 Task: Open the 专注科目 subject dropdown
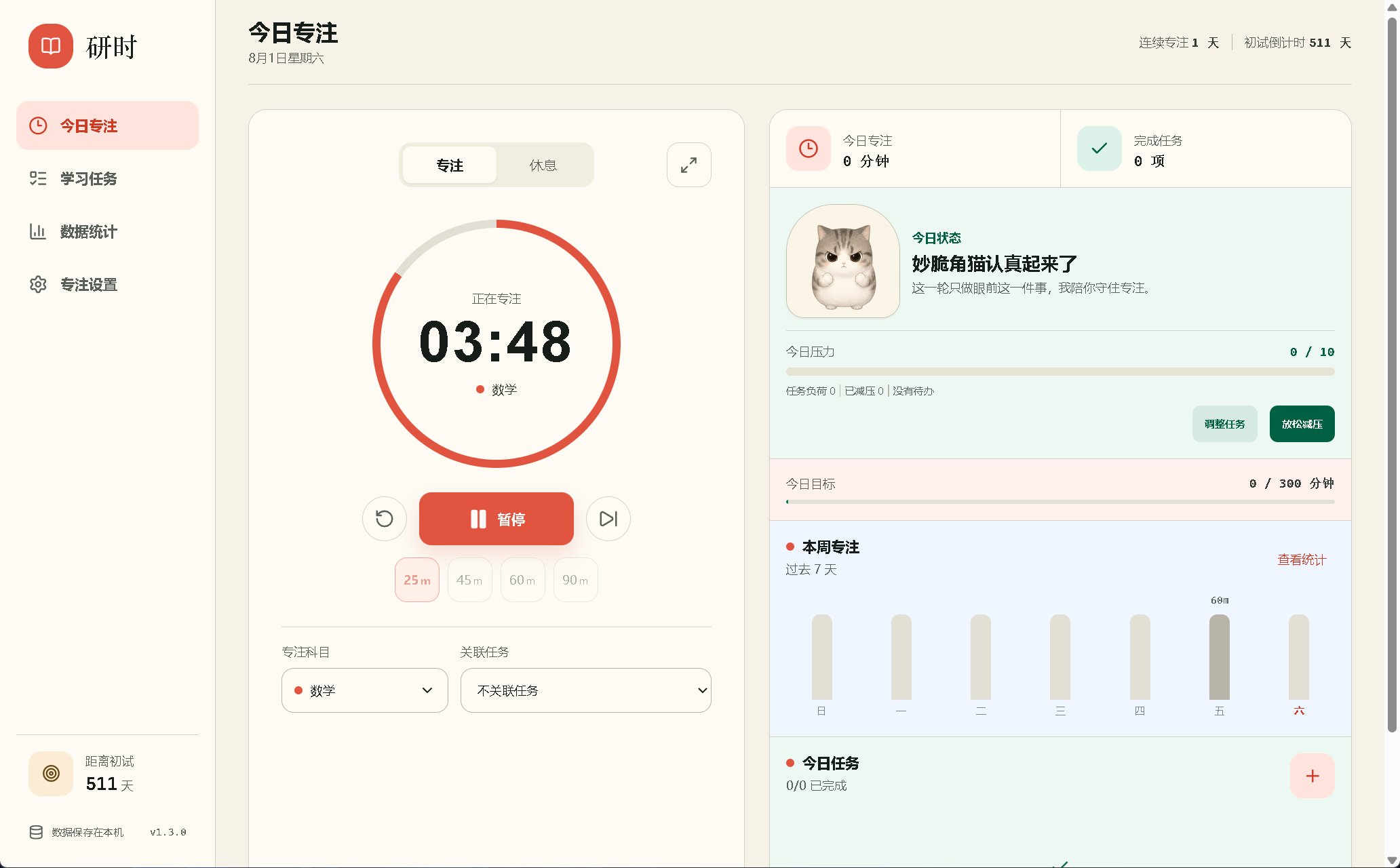pyautogui.click(x=365, y=690)
